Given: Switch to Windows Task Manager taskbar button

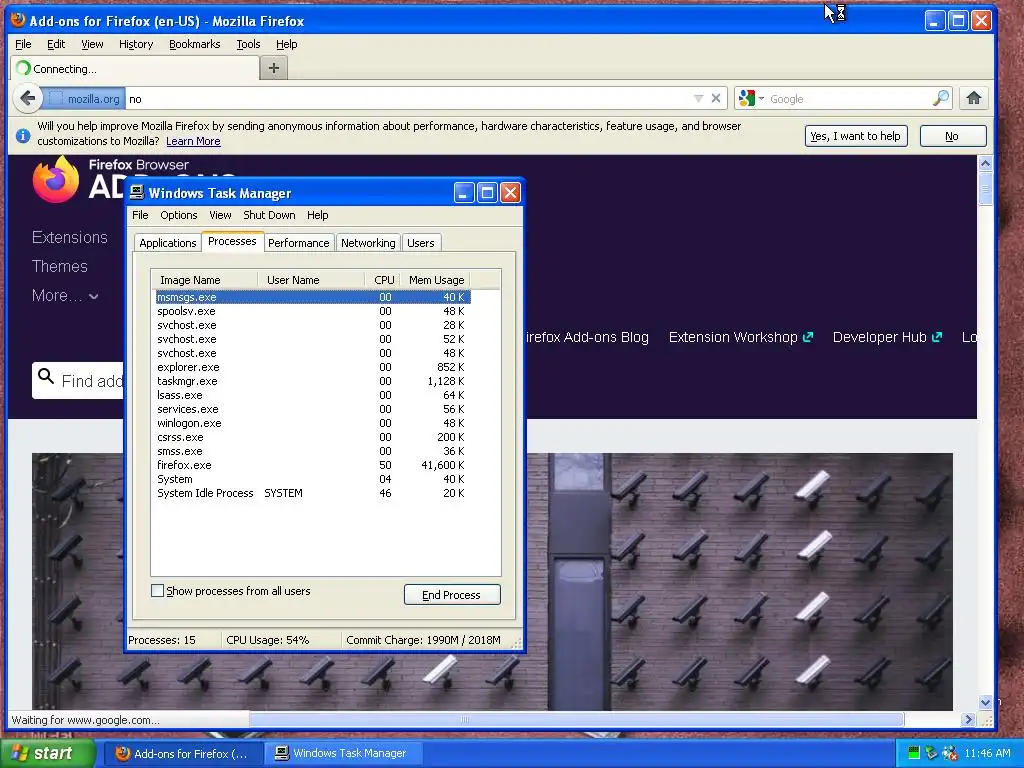Looking at the screenshot, I should click(345, 753).
